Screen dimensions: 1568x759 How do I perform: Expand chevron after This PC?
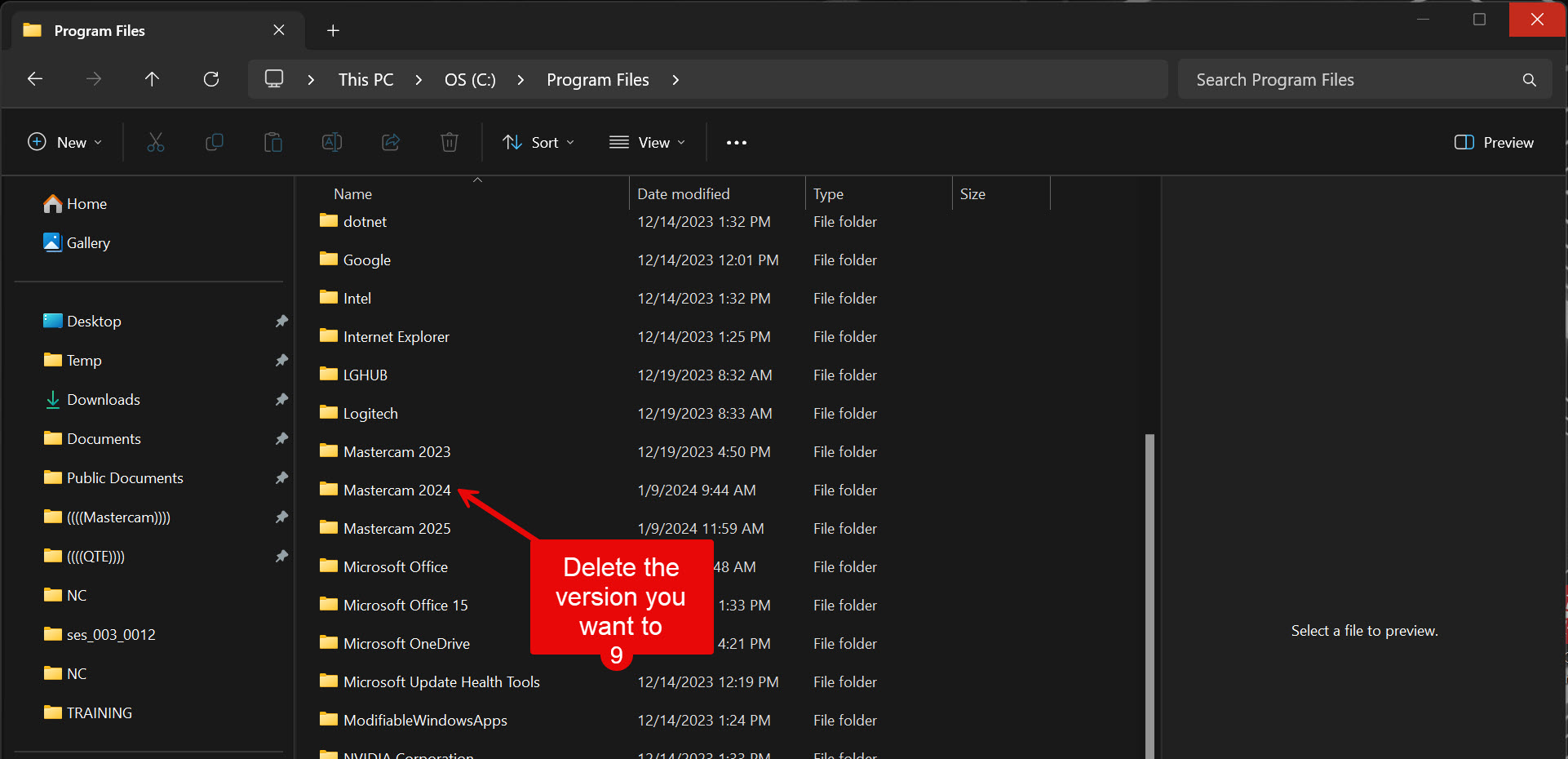[x=419, y=80]
